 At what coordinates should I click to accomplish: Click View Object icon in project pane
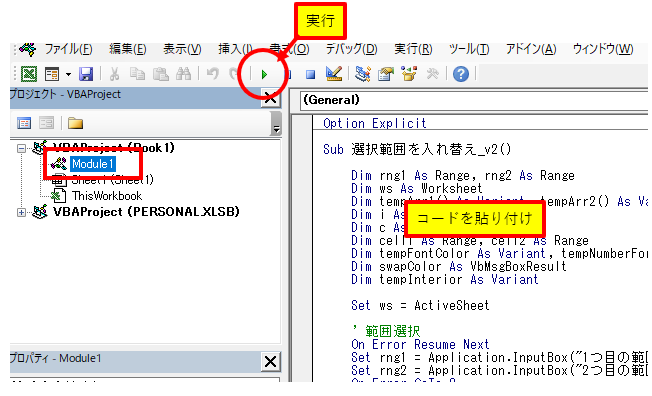point(46,123)
